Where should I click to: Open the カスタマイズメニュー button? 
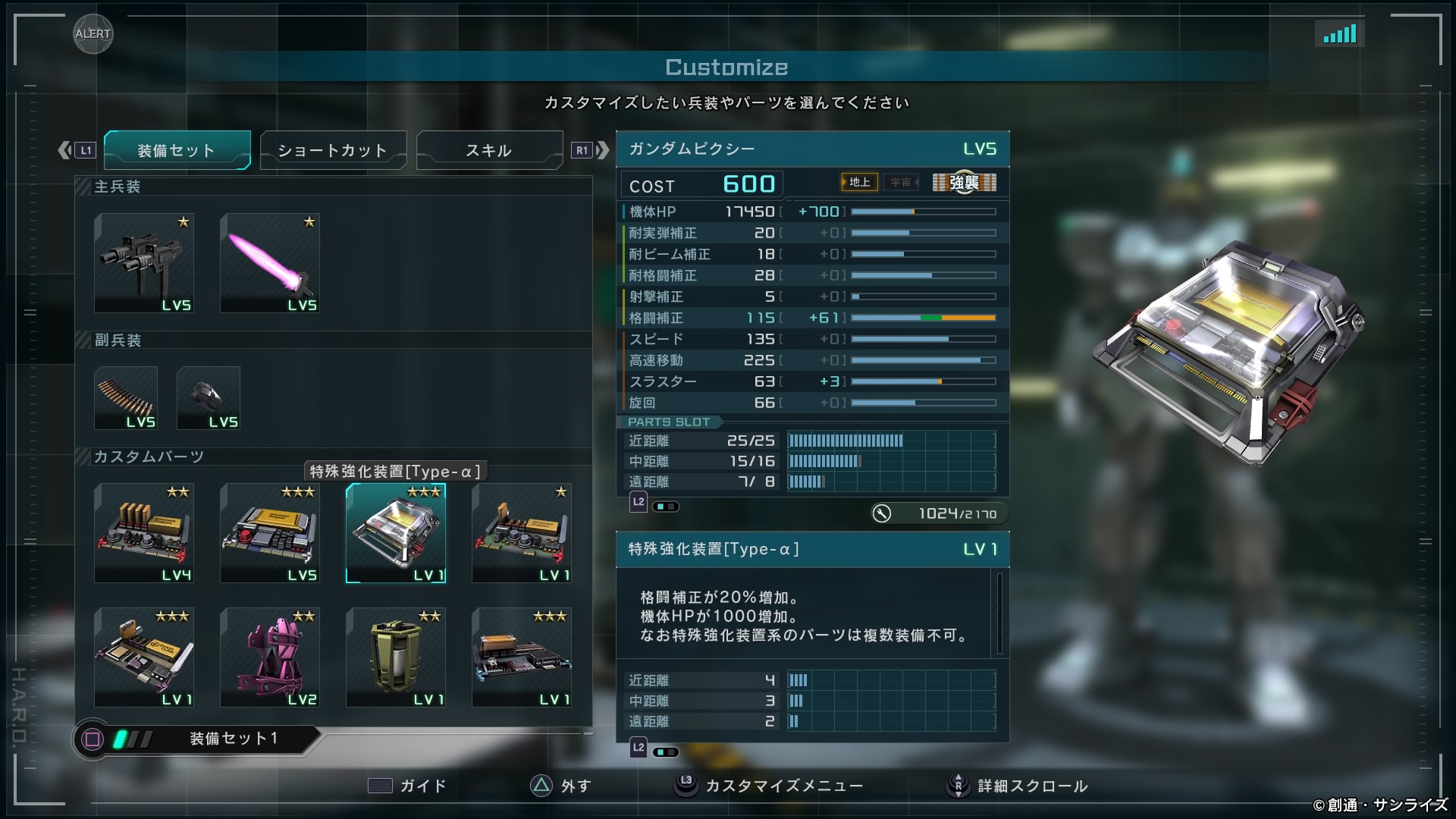tap(769, 786)
